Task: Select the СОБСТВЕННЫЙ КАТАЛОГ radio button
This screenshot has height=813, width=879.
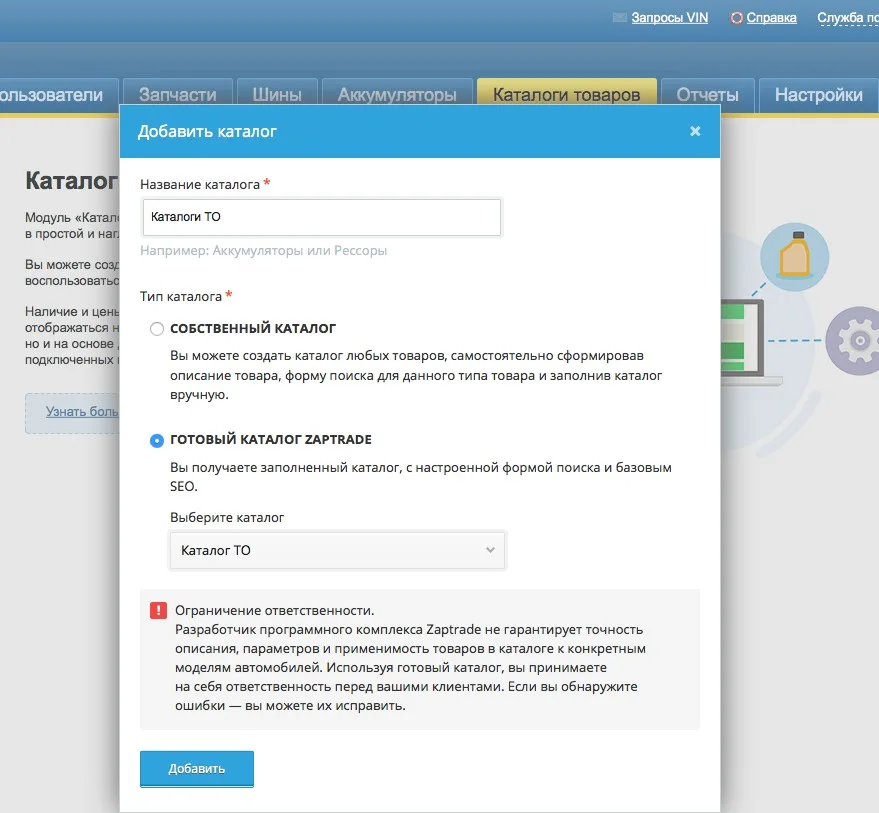Action: point(156,328)
